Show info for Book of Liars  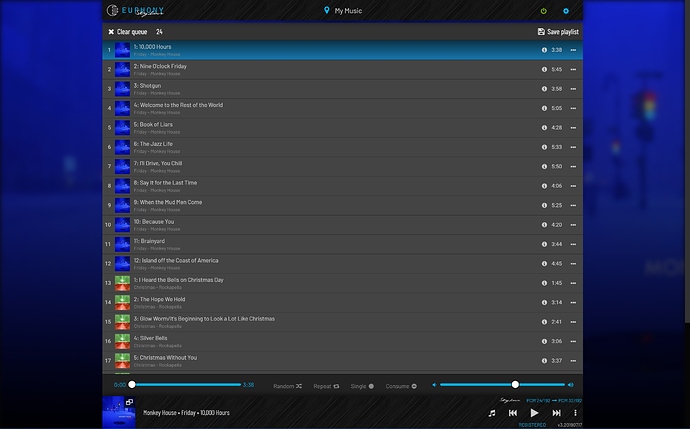[544, 128]
